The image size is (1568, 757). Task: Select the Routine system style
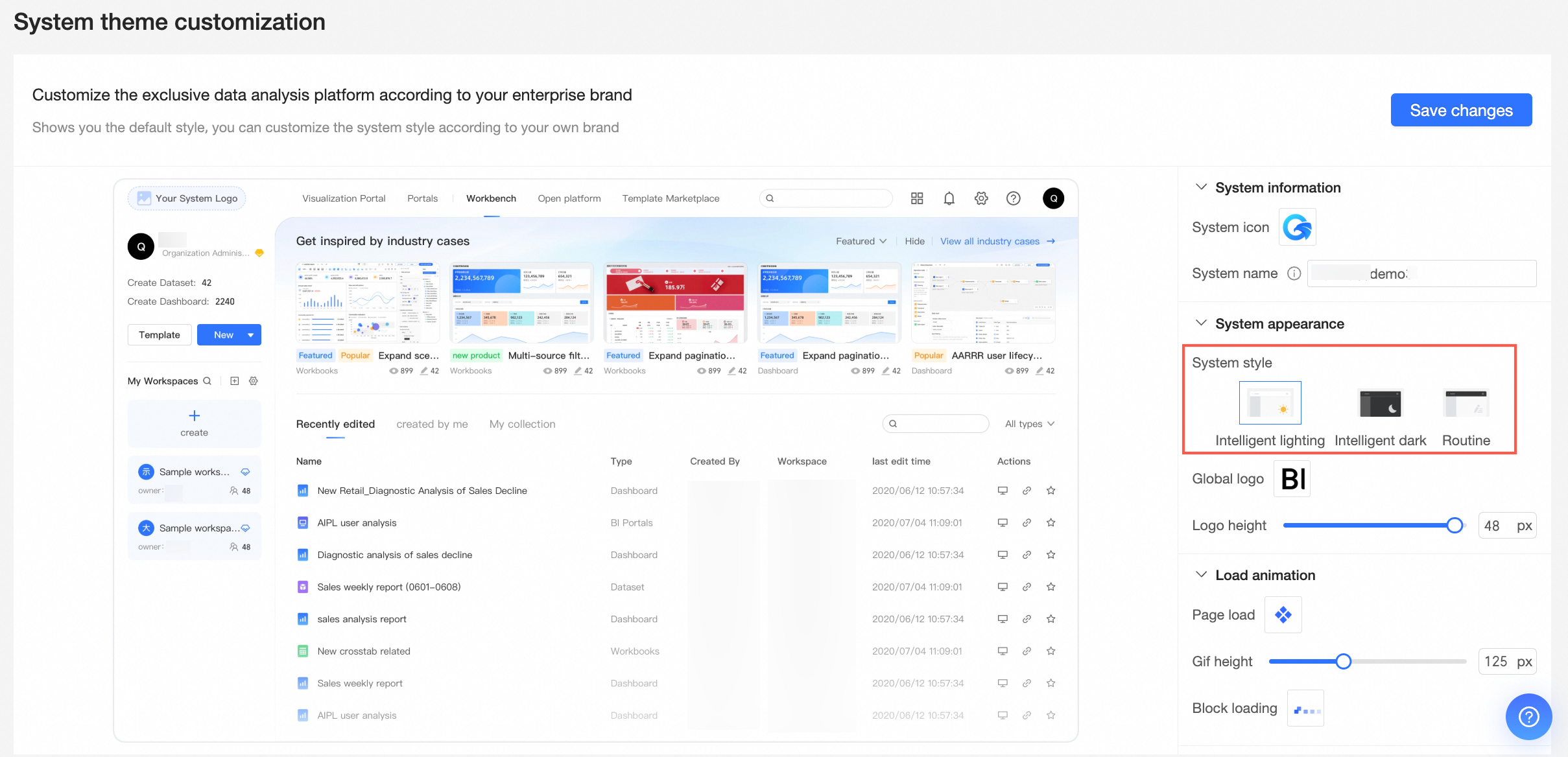1466,403
